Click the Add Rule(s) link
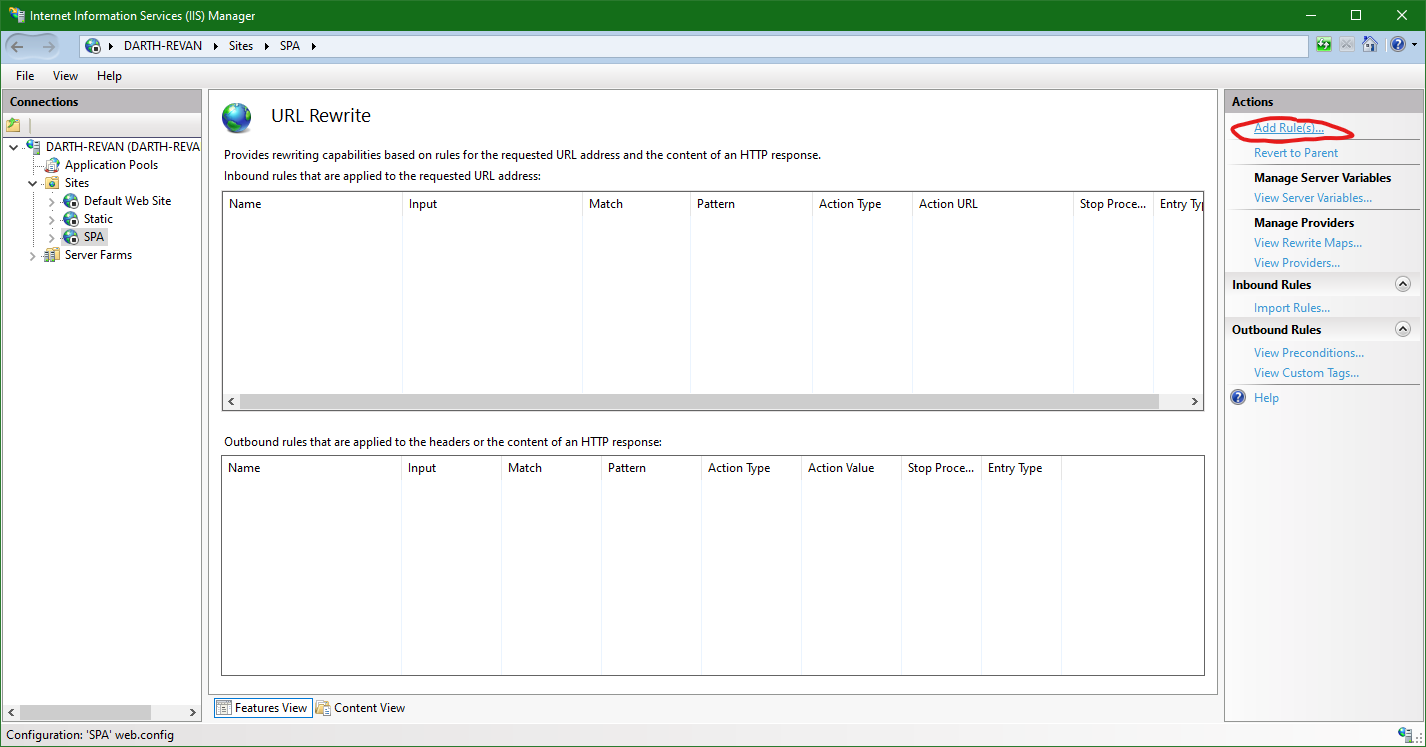This screenshot has width=1426, height=747. (x=1290, y=127)
